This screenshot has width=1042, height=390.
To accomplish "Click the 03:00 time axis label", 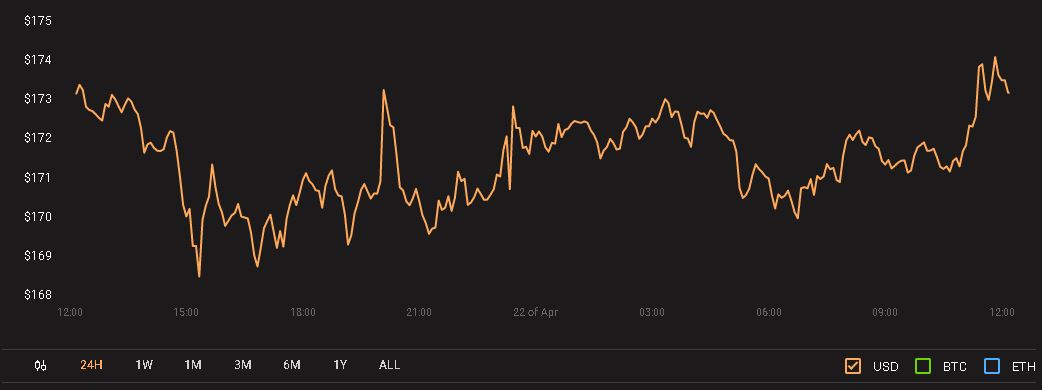I will pyautogui.click(x=652, y=312).
